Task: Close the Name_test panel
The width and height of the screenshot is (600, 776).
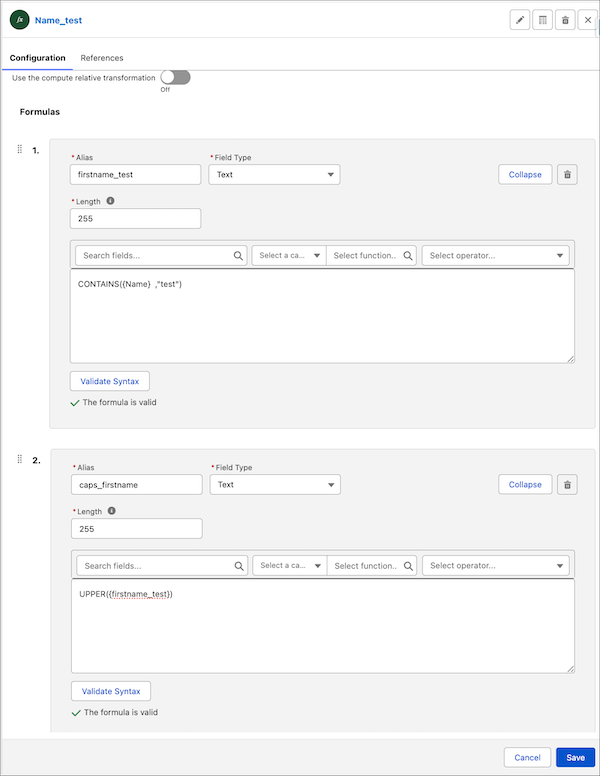Action: coord(588,20)
